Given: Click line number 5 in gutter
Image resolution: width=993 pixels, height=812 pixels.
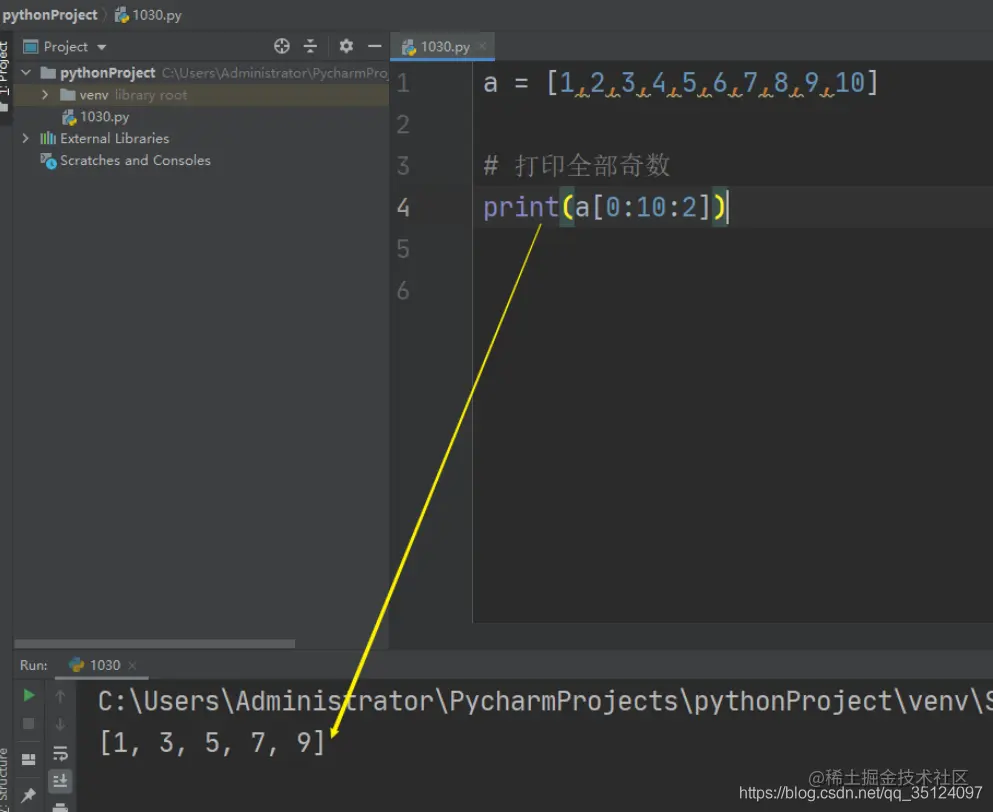Looking at the screenshot, I should tap(403, 249).
